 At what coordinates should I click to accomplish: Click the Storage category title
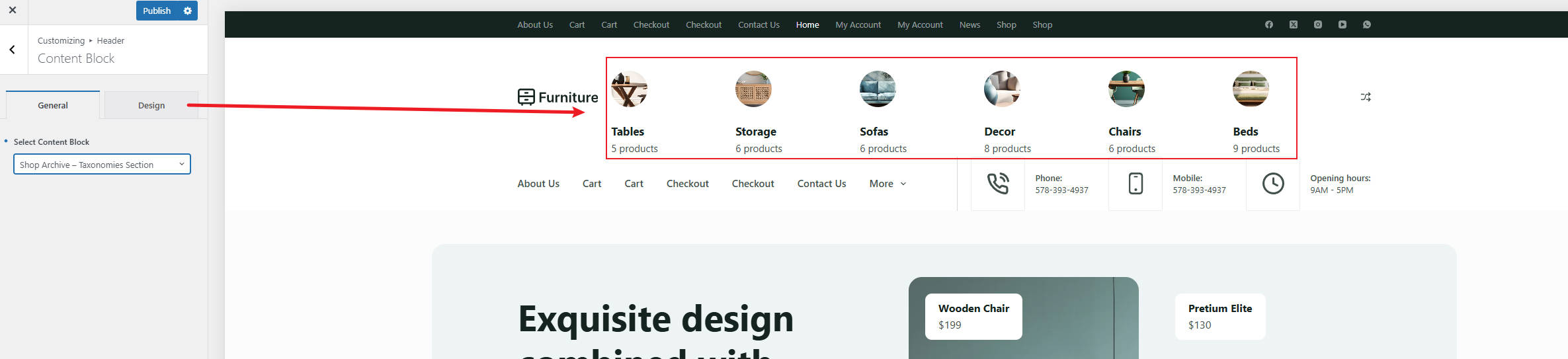(x=756, y=132)
